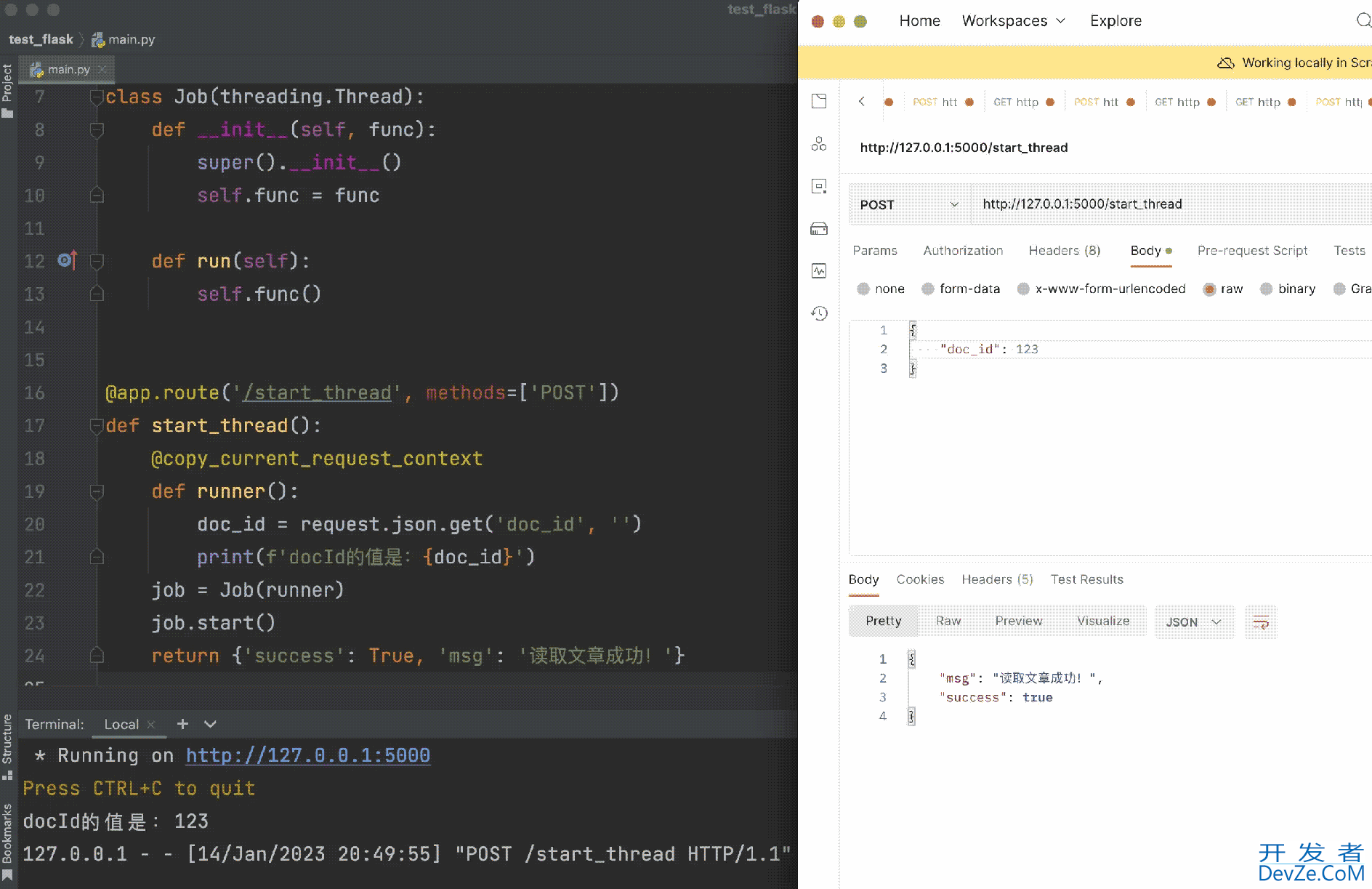The width and height of the screenshot is (1372, 889).
Task: Expand the Workspaces menu
Action: (1014, 21)
